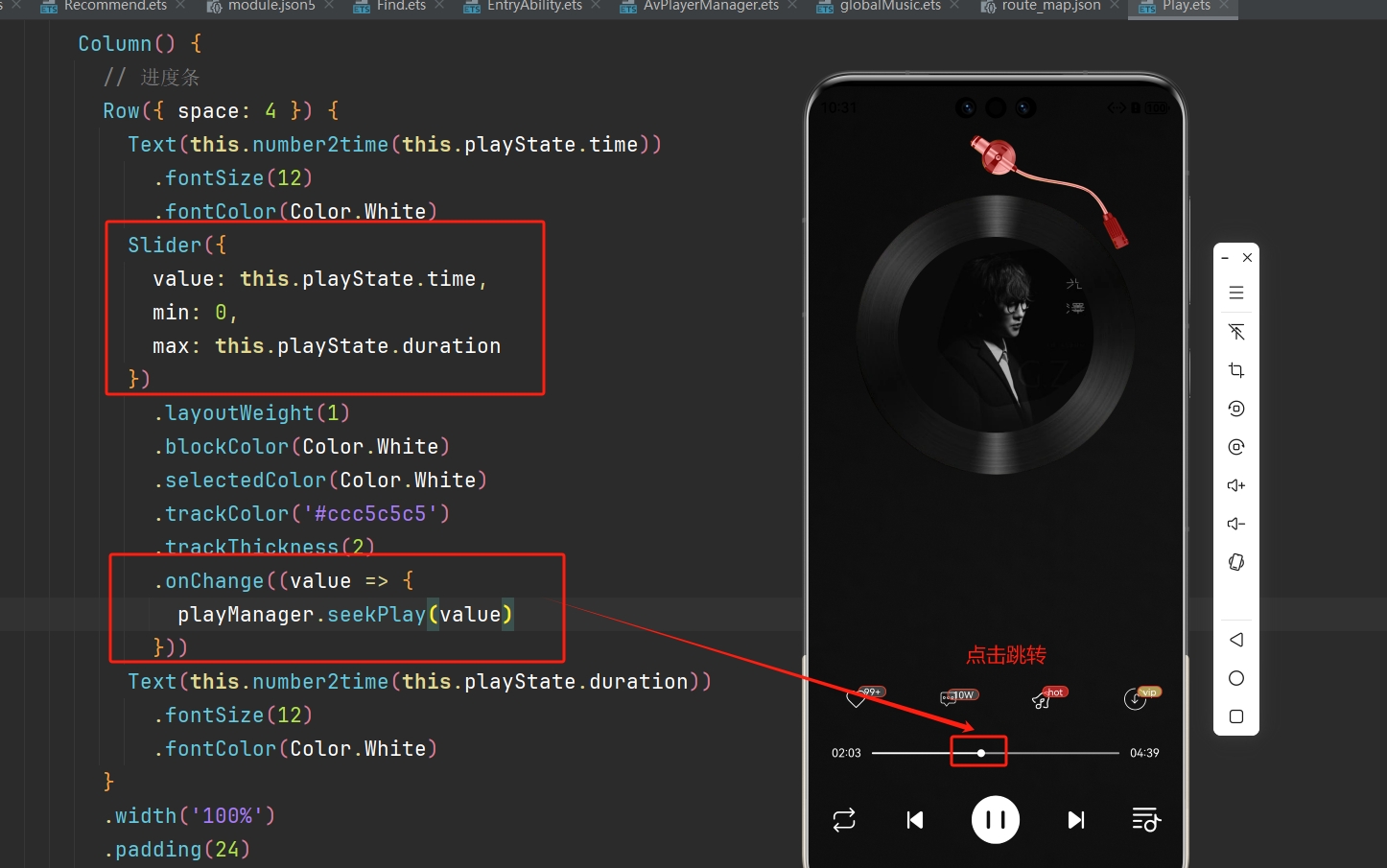The width and height of the screenshot is (1387, 868).
Task: Tap the hot music-note icon
Action: point(1042,700)
